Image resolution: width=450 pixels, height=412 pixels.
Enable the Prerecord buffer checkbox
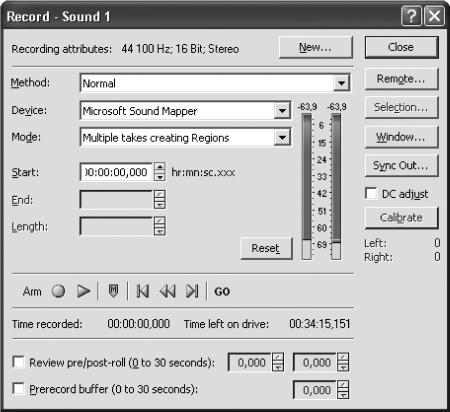click(x=18, y=388)
